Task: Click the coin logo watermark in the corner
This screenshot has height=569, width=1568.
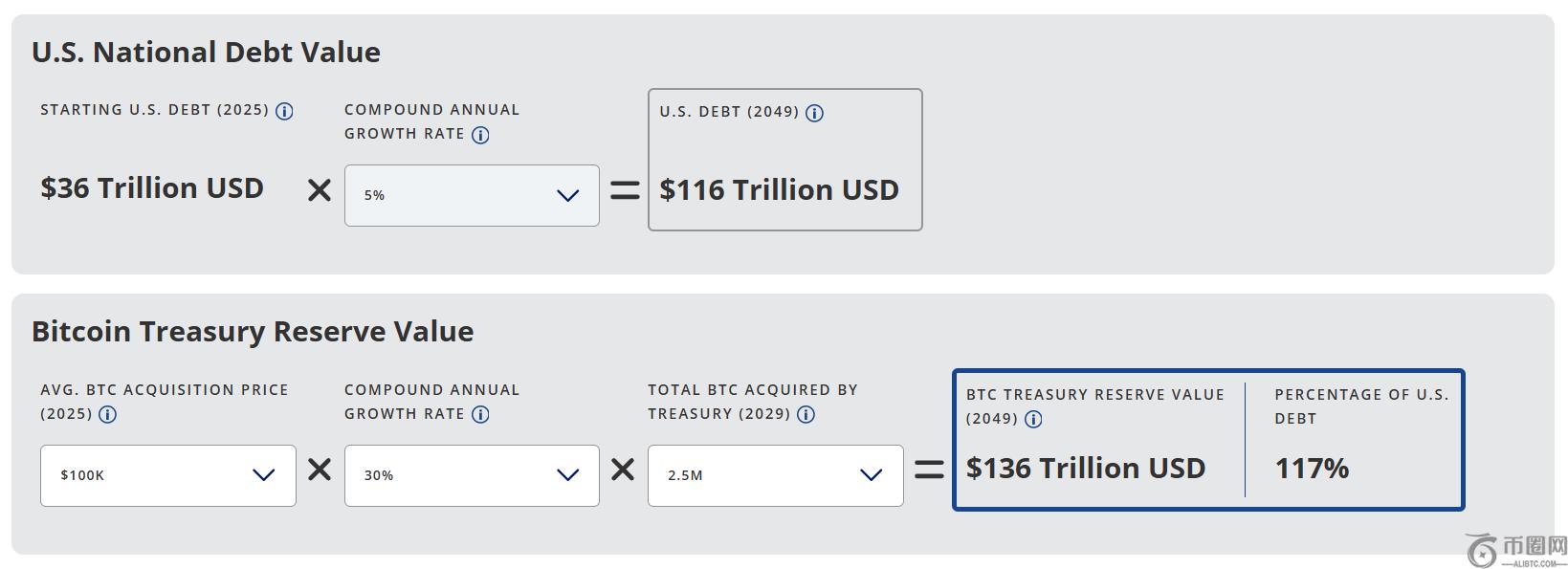Action: (1481, 551)
